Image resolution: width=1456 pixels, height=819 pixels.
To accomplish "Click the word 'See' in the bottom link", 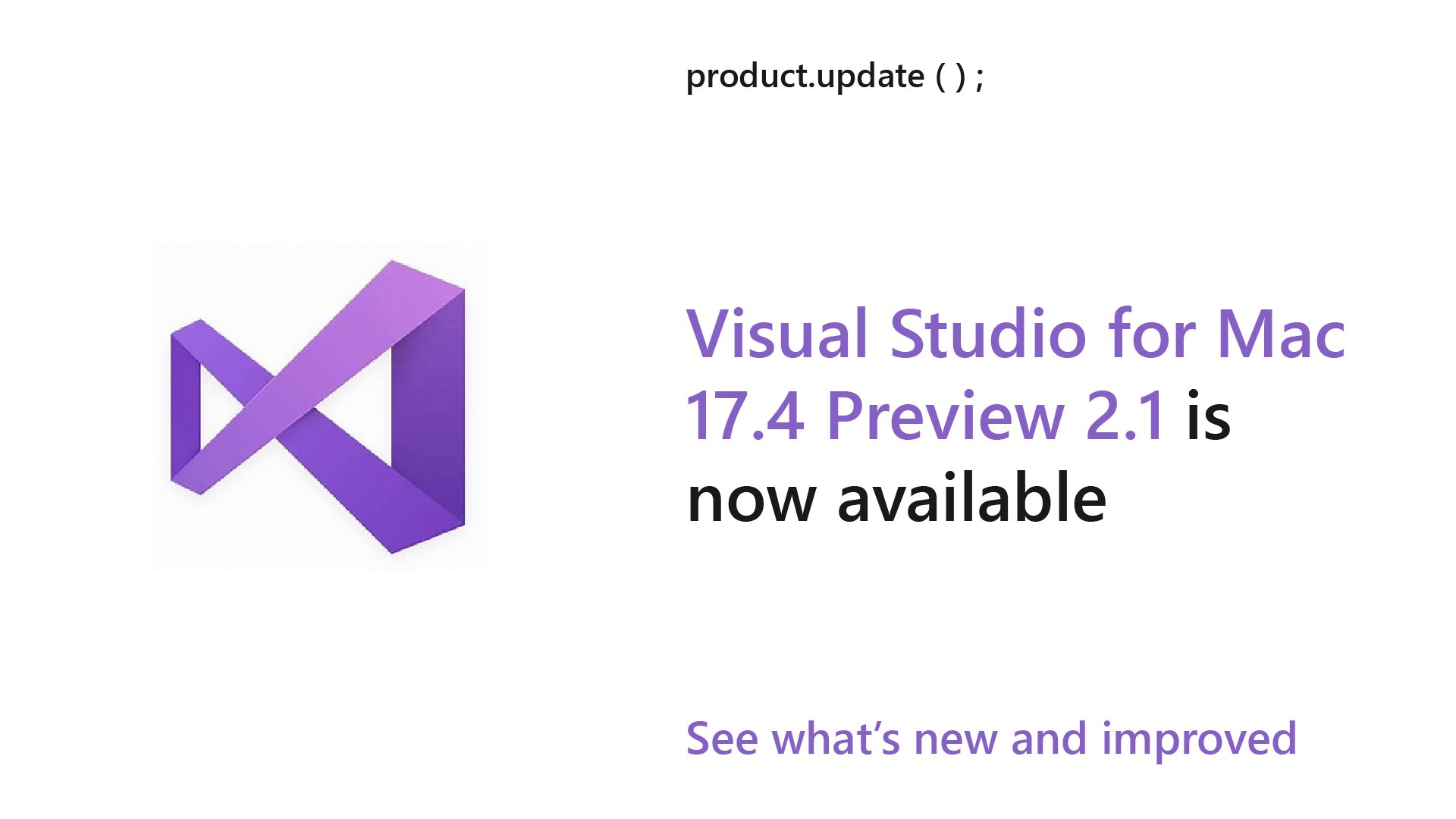I will pyautogui.click(x=721, y=739).
